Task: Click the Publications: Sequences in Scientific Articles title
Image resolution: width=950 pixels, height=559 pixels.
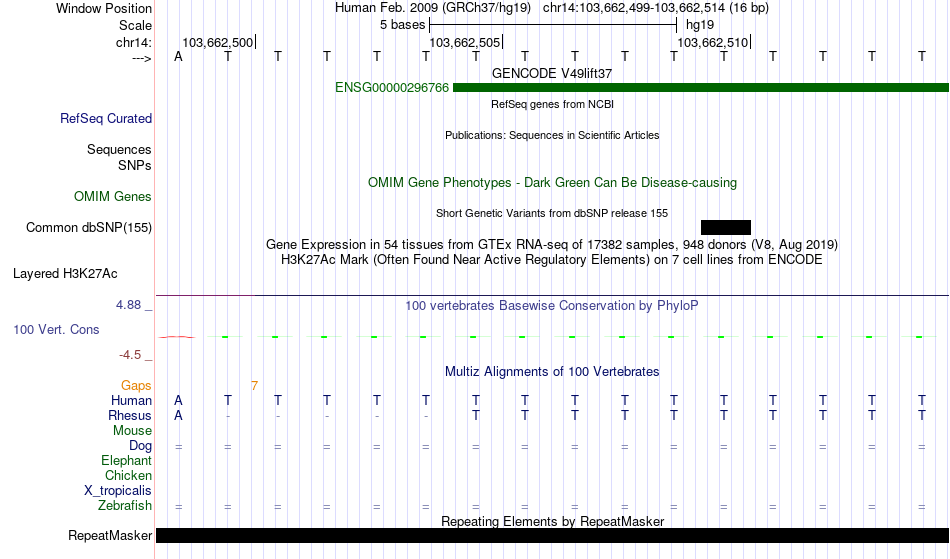Action: coord(552,135)
